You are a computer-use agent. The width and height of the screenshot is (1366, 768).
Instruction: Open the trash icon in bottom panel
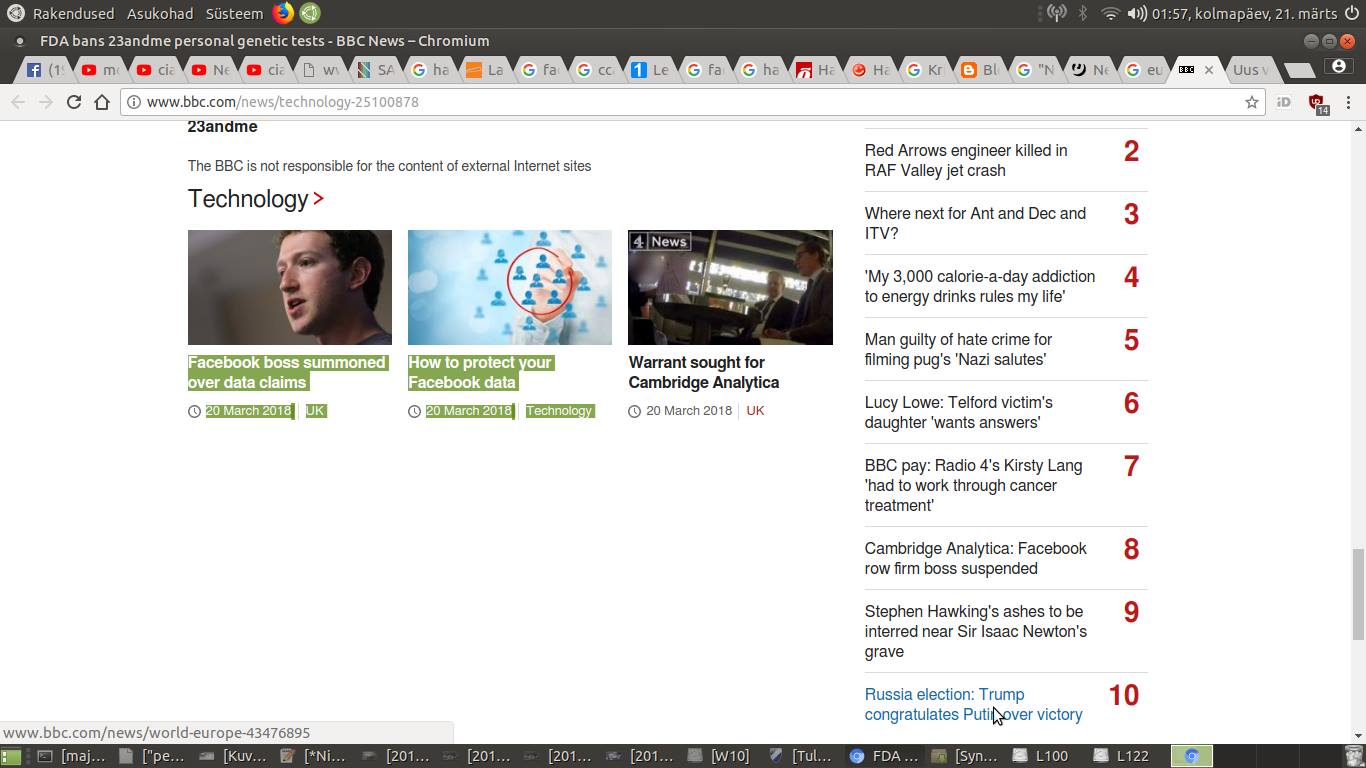tap(1354, 756)
